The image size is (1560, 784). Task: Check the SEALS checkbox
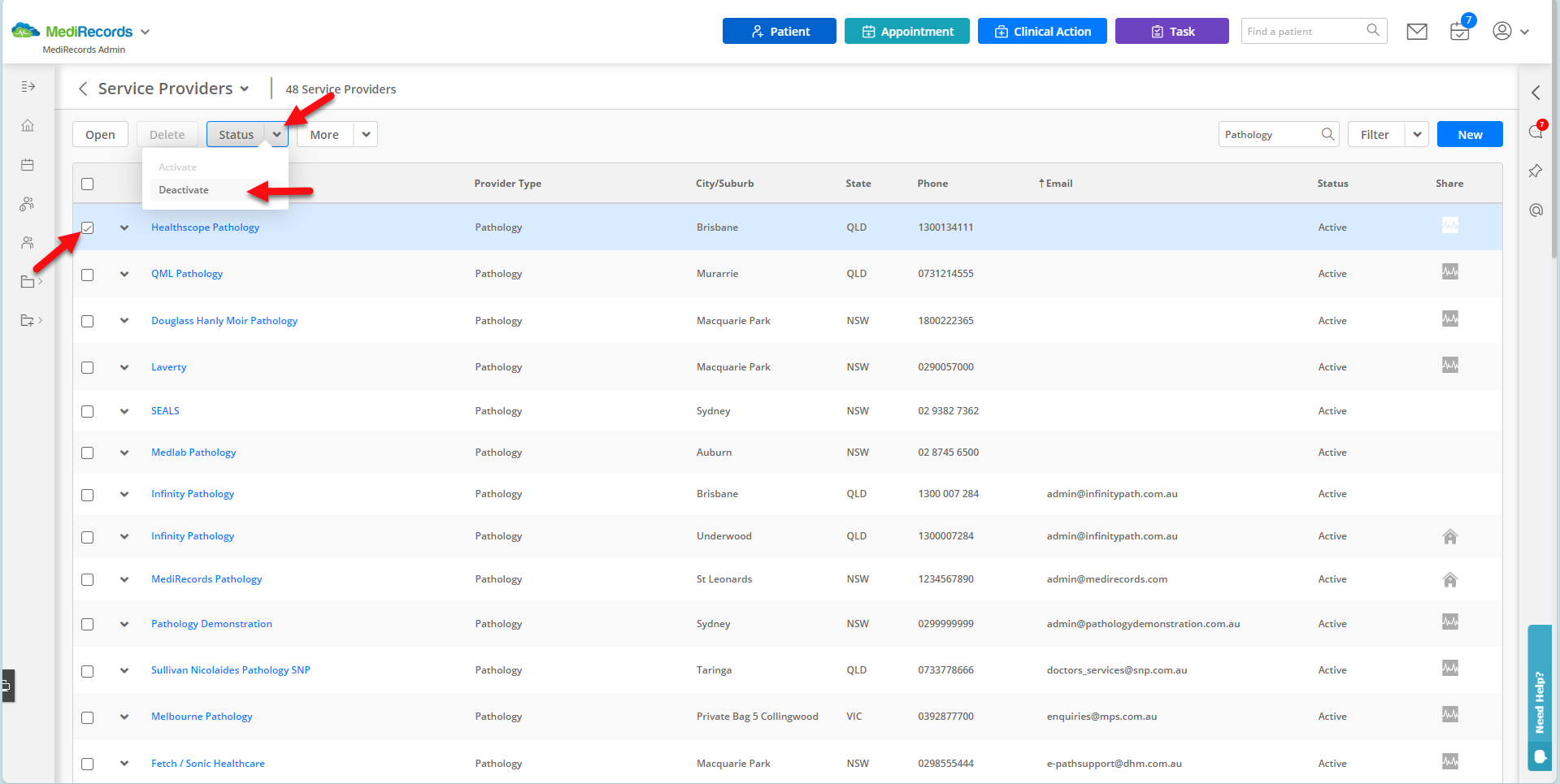click(88, 411)
